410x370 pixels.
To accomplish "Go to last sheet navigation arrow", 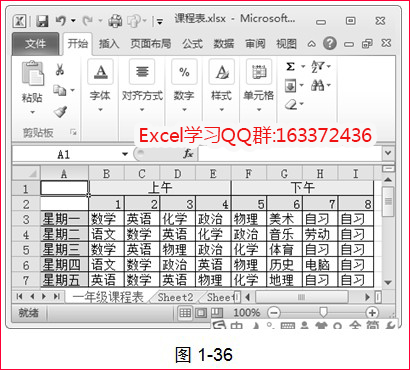I will tap(57, 296).
